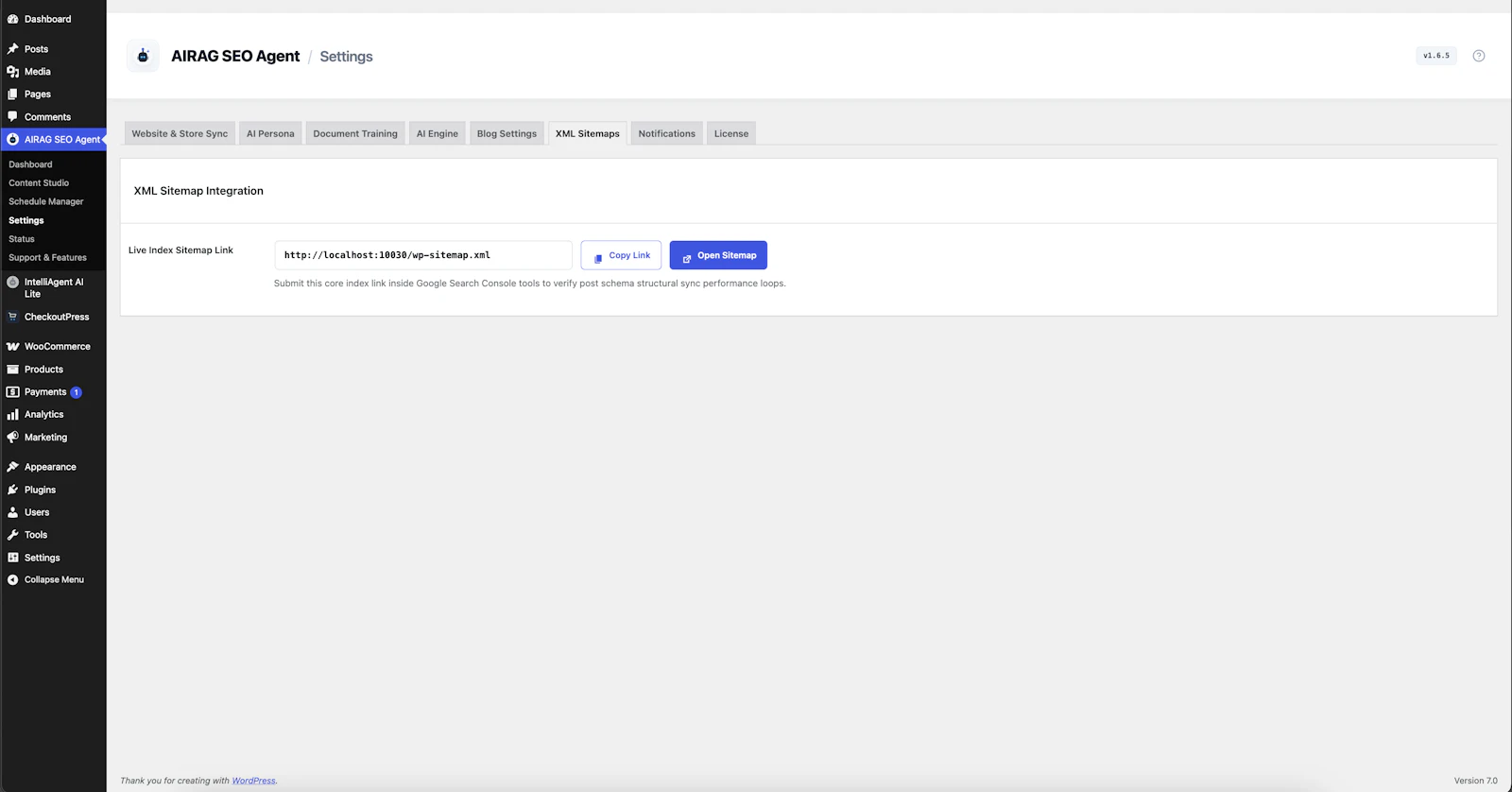This screenshot has height=792, width=1512.
Task: Click the sitemap URL input field
Action: click(423, 255)
